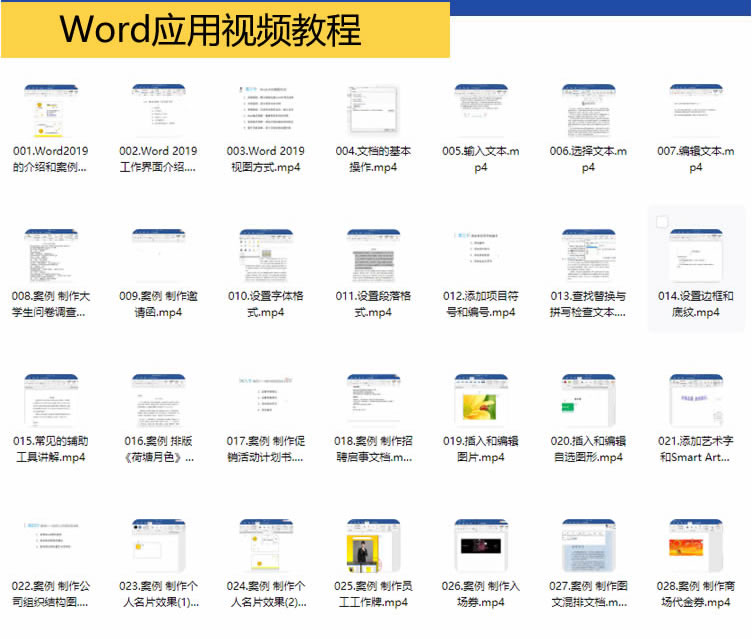The height and width of the screenshot is (639, 752).
Task: Select the 013 find and replace thumbnail
Action: [588, 256]
